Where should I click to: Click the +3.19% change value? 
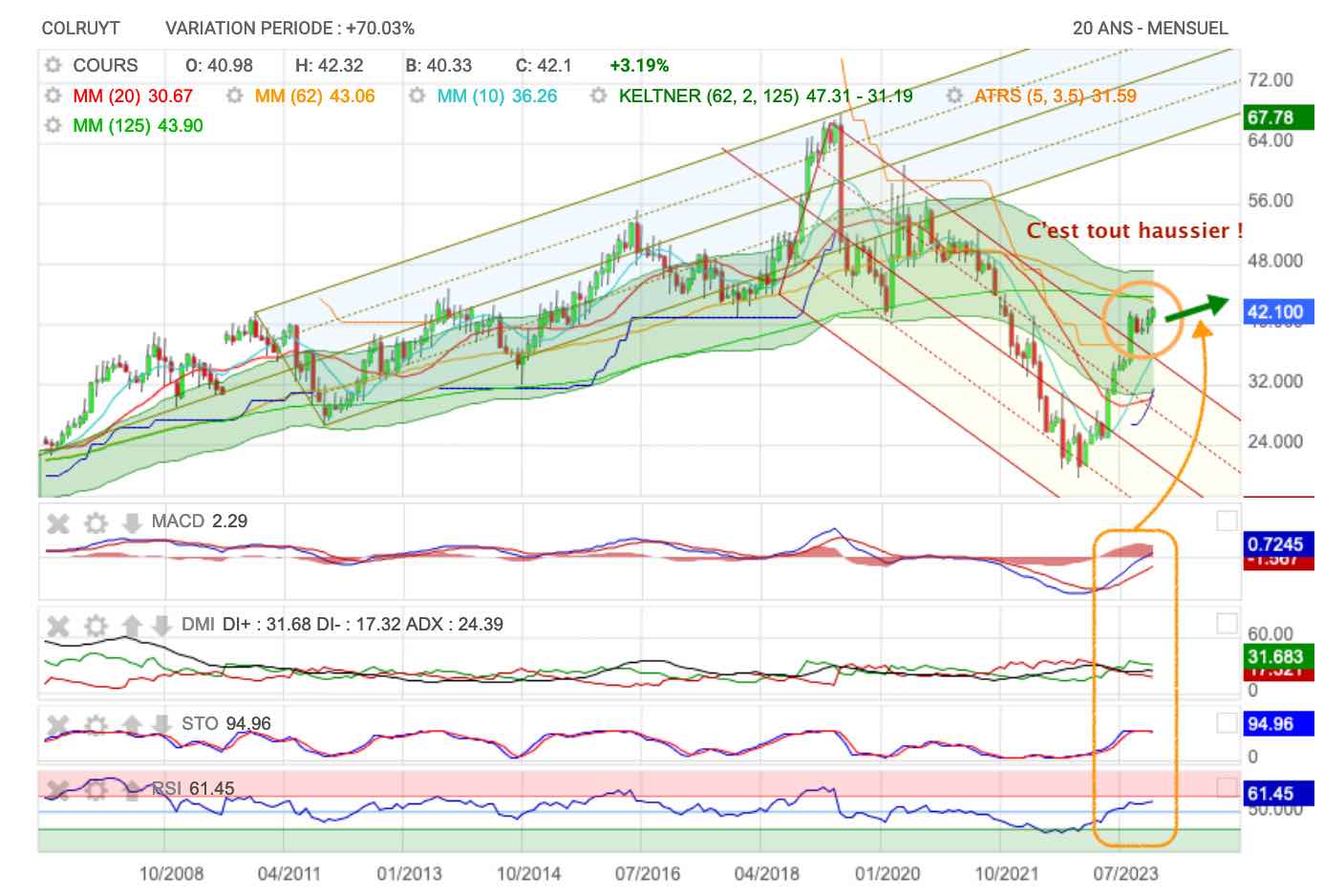point(639,66)
